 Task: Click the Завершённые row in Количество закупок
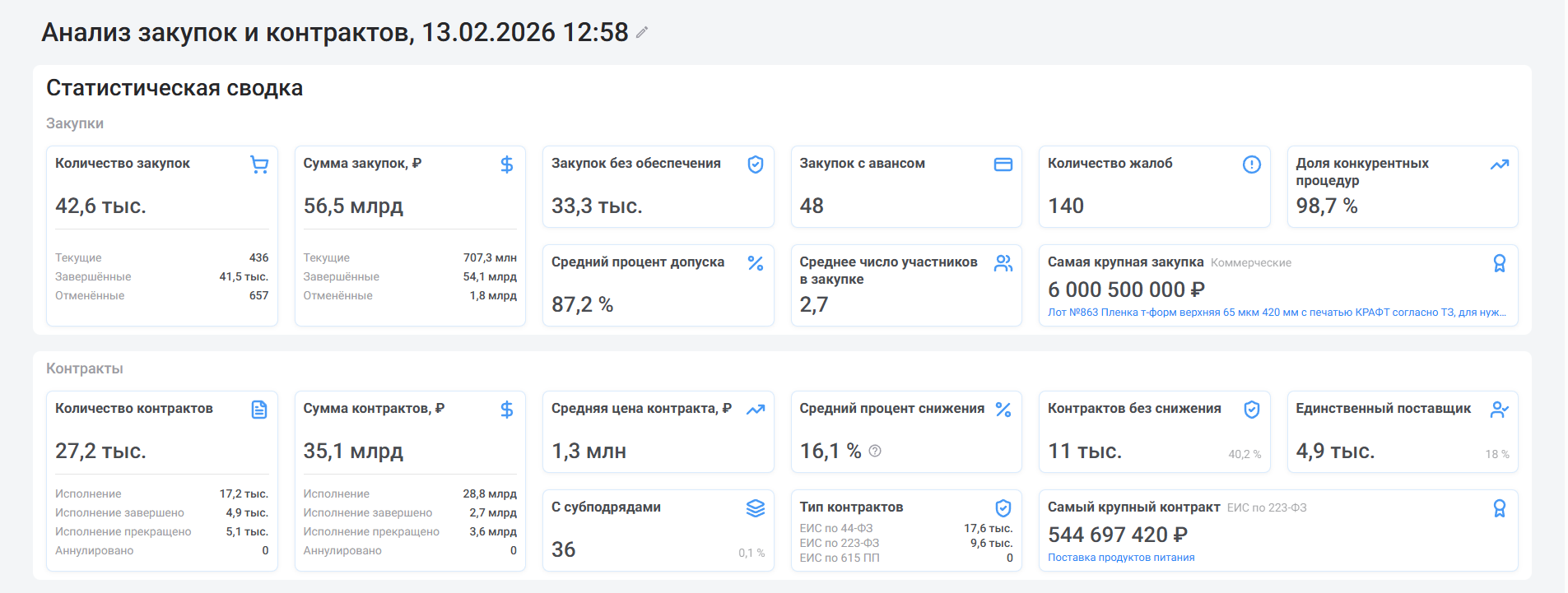[161, 277]
